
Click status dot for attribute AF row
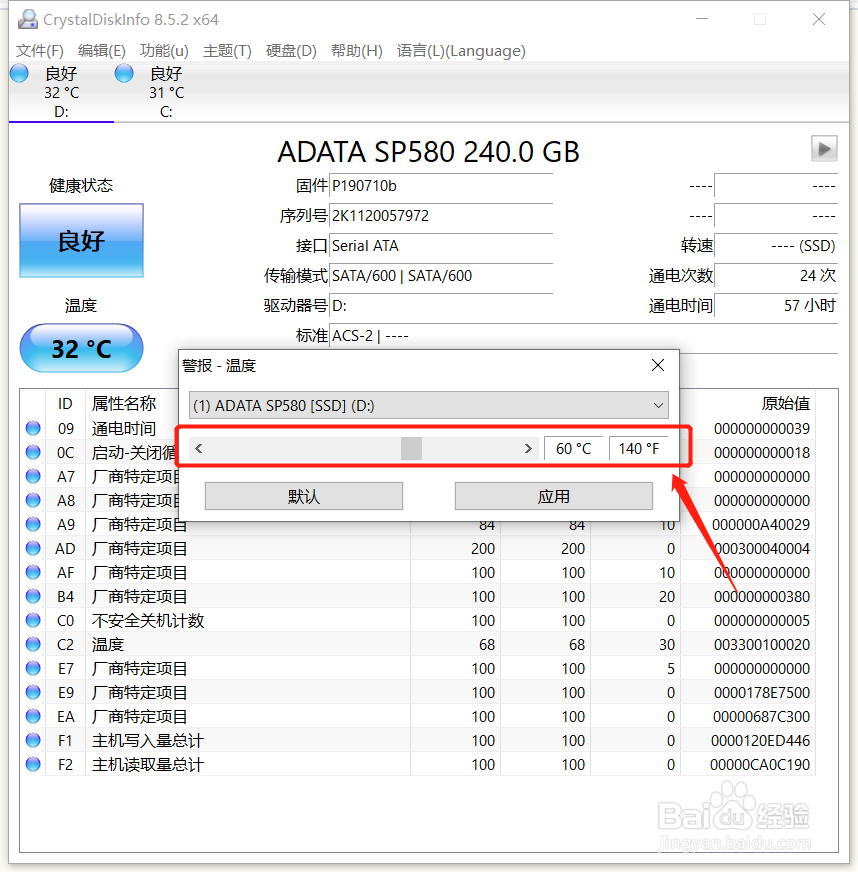tap(33, 572)
